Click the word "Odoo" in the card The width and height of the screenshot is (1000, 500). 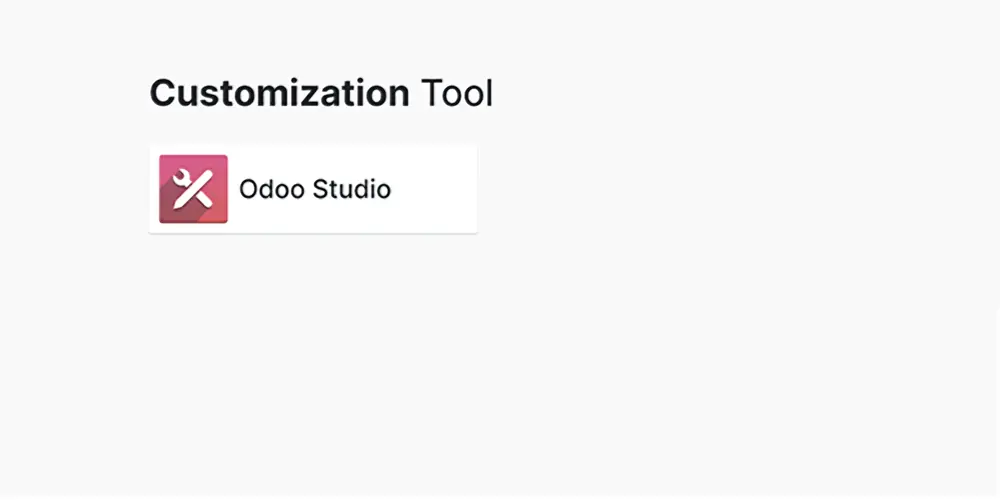271,189
